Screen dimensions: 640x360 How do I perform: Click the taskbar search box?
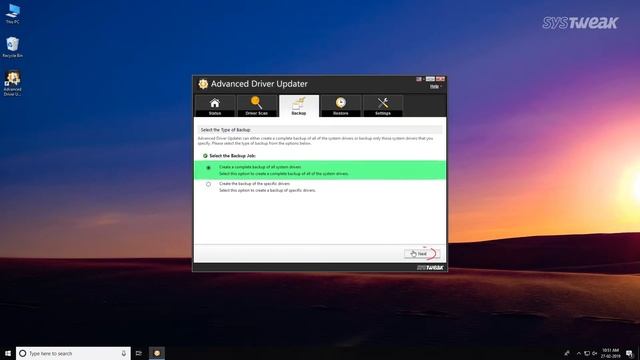coord(73,353)
